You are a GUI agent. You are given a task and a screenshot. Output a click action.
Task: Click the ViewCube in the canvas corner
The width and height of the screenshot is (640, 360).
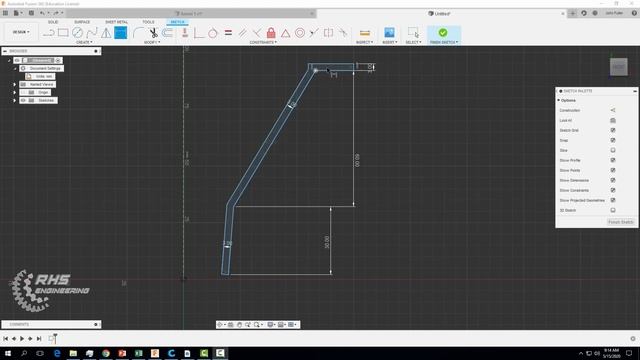619,67
